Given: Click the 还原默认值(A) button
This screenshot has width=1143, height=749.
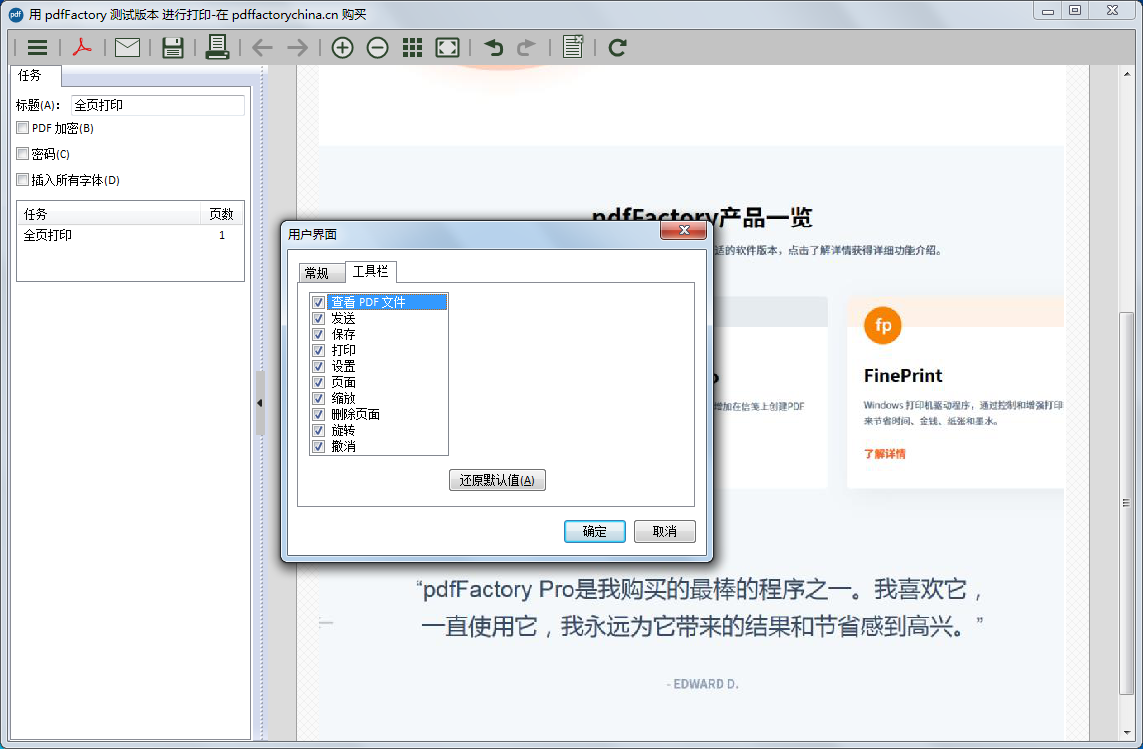Looking at the screenshot, I should [497, 480].
